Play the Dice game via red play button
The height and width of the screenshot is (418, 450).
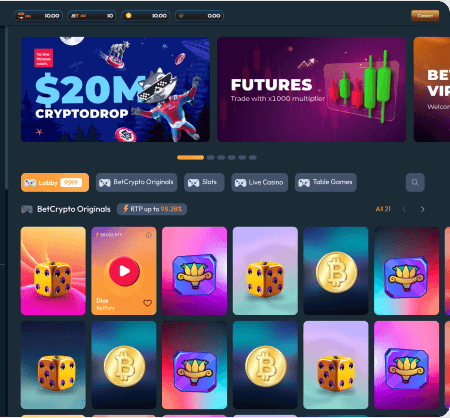(124, 271)
